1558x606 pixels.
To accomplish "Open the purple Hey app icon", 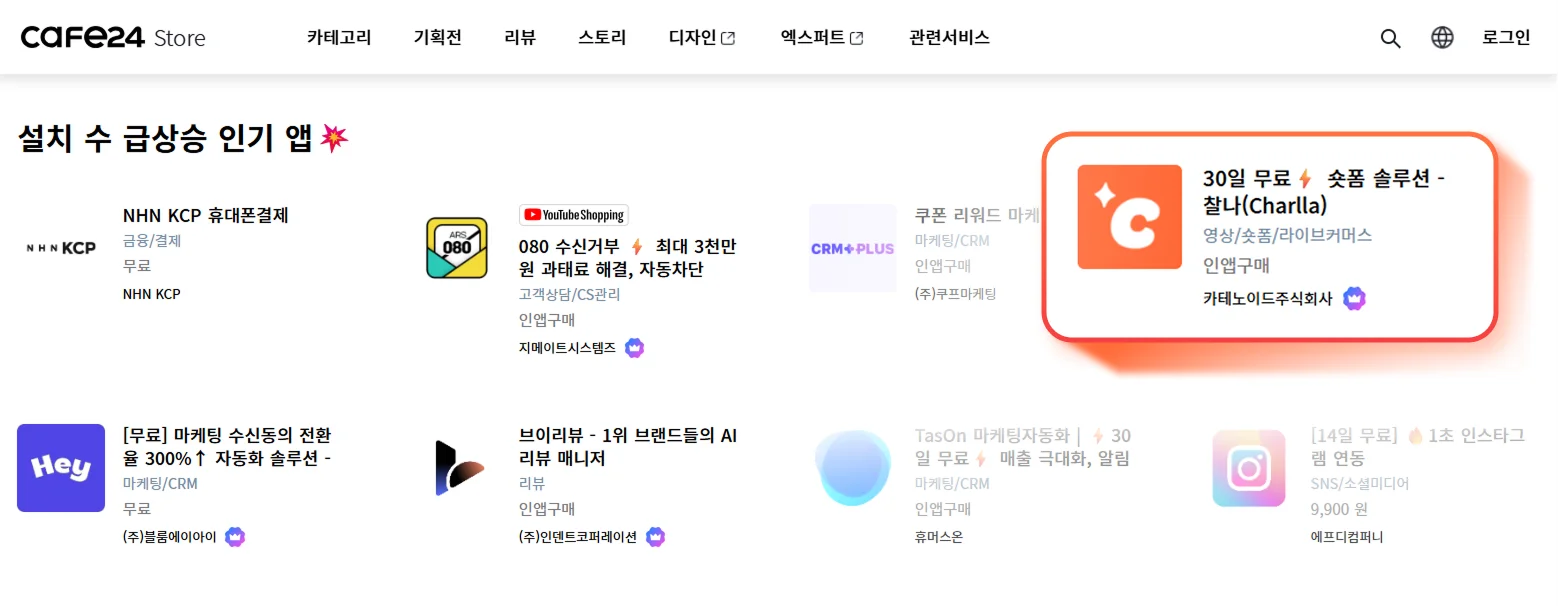I will (x=61, y=468).
